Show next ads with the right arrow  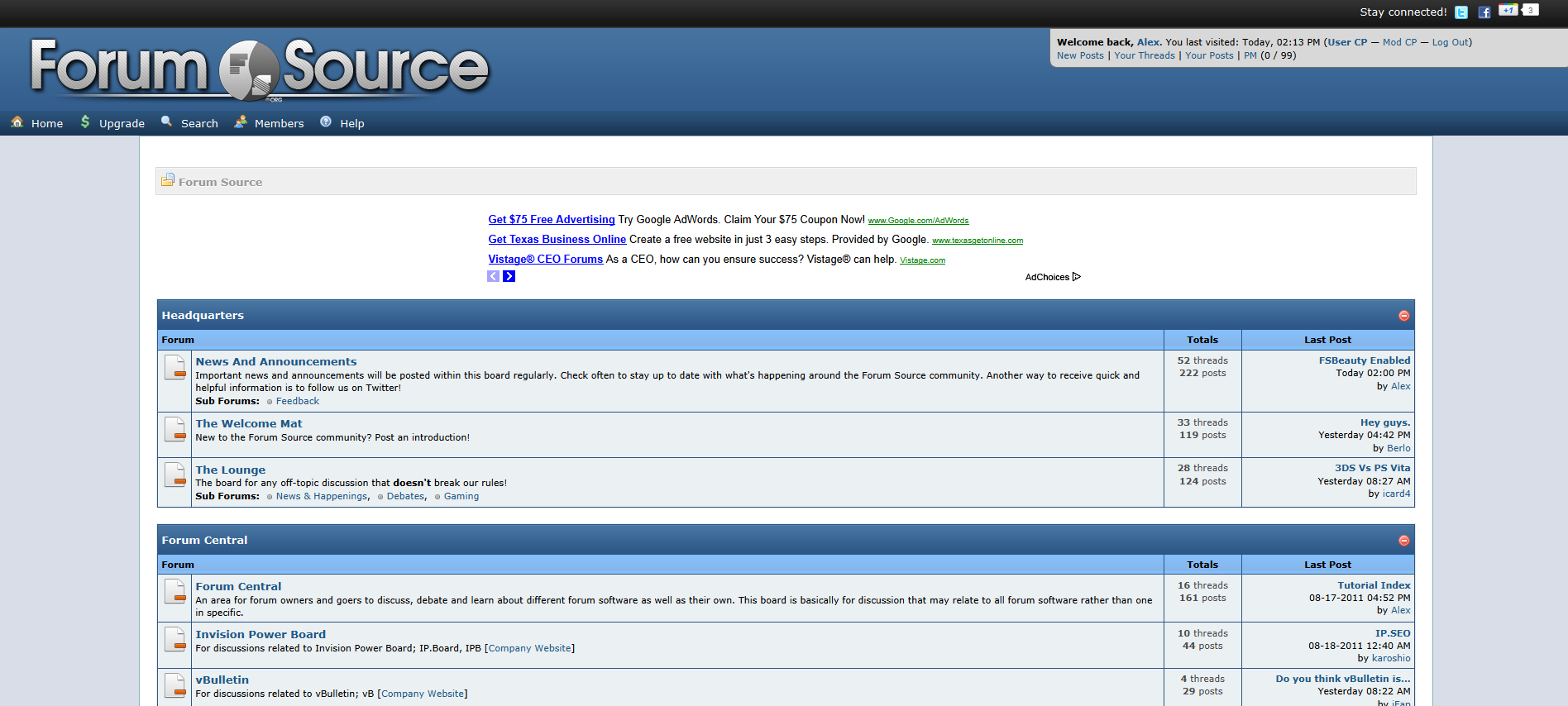509,276
